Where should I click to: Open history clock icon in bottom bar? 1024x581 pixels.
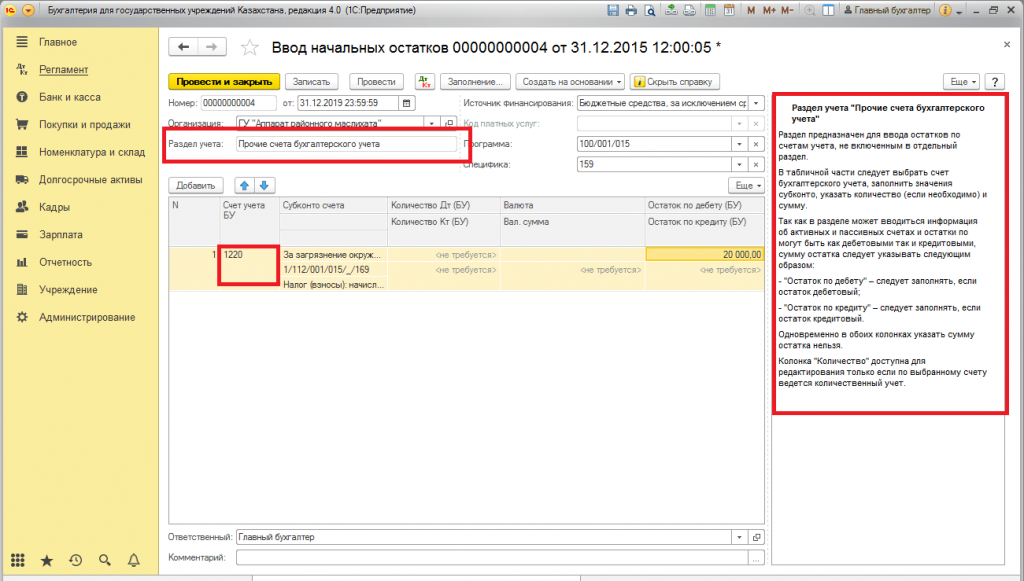tap(75, 560)
